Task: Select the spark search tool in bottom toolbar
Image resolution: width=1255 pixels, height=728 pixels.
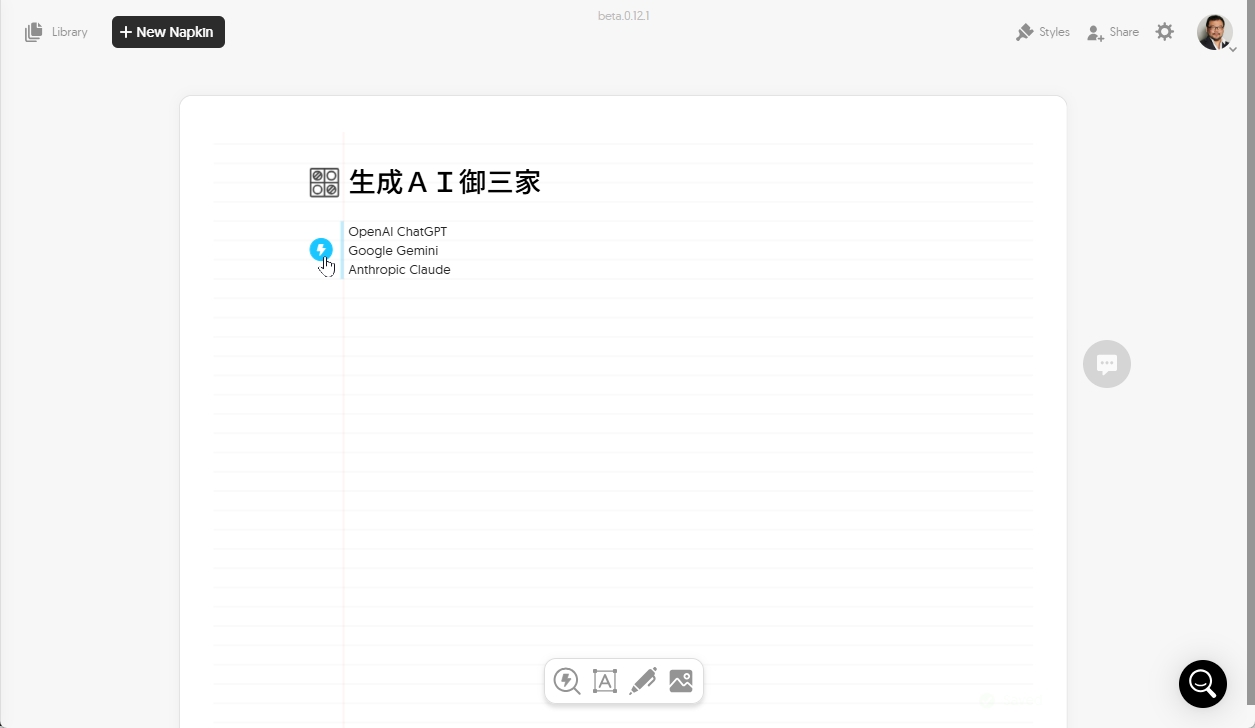Action: click(x=567, y=681)
